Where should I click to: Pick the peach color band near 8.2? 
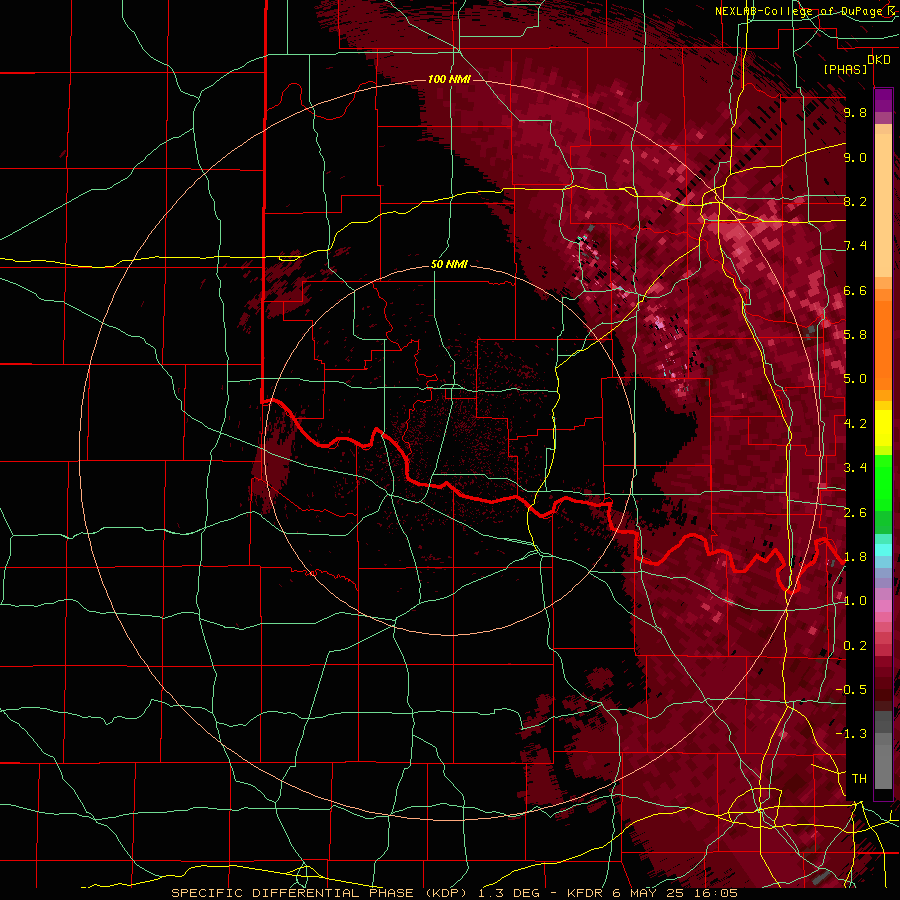tap(883, 205)
